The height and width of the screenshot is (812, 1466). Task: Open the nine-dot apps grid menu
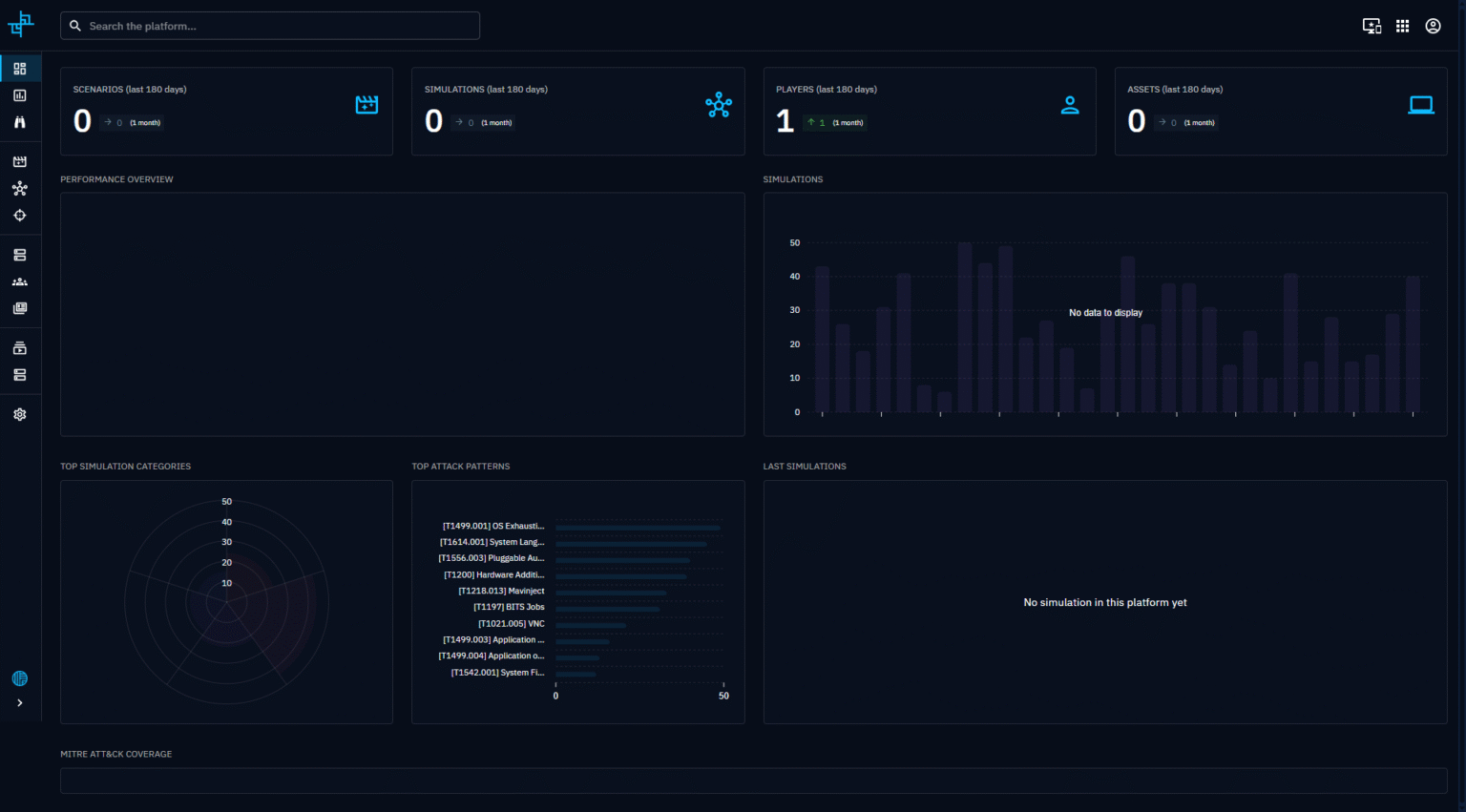(1402, 27)
